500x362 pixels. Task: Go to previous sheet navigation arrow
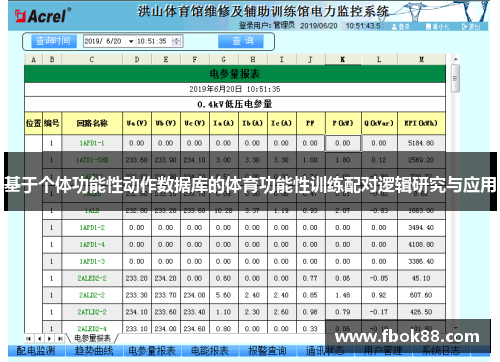pos(39,339)
